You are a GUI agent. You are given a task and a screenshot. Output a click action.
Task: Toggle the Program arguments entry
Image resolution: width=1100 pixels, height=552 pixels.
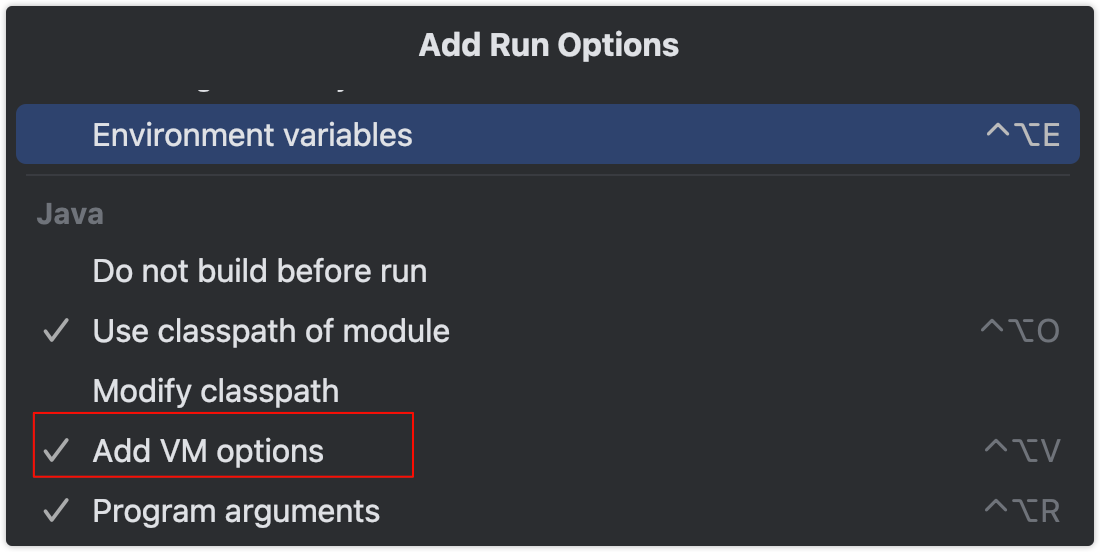click(x=236, y=511)
